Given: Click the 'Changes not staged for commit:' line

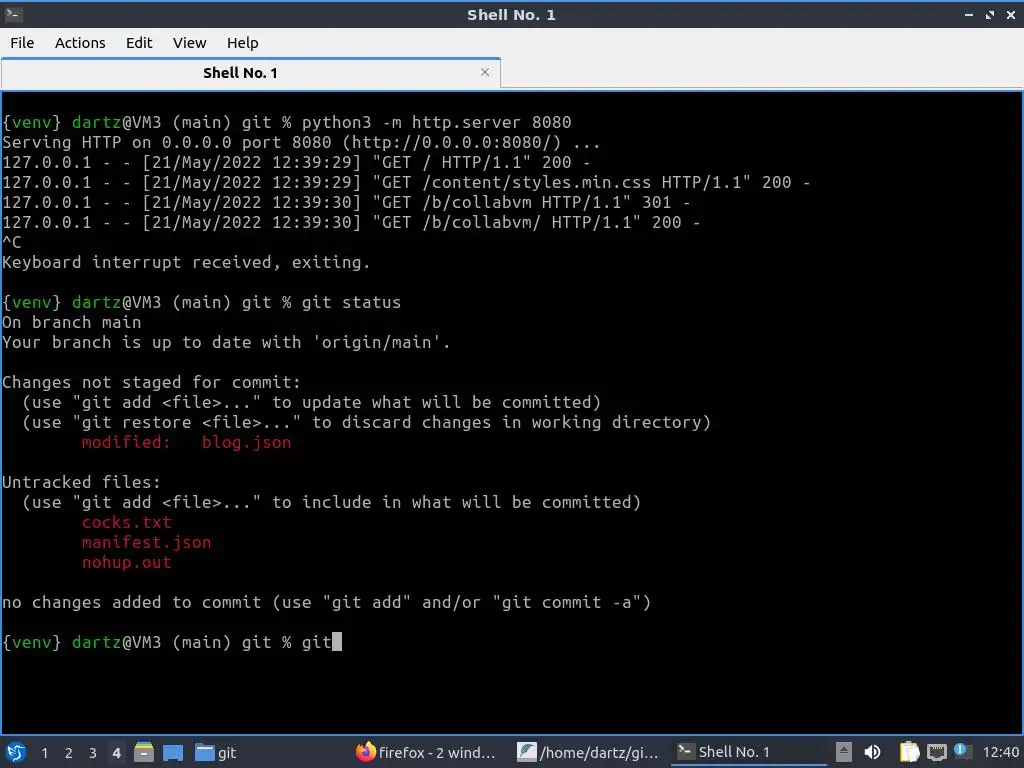Looking at the screenshot, I should point(152,382).
